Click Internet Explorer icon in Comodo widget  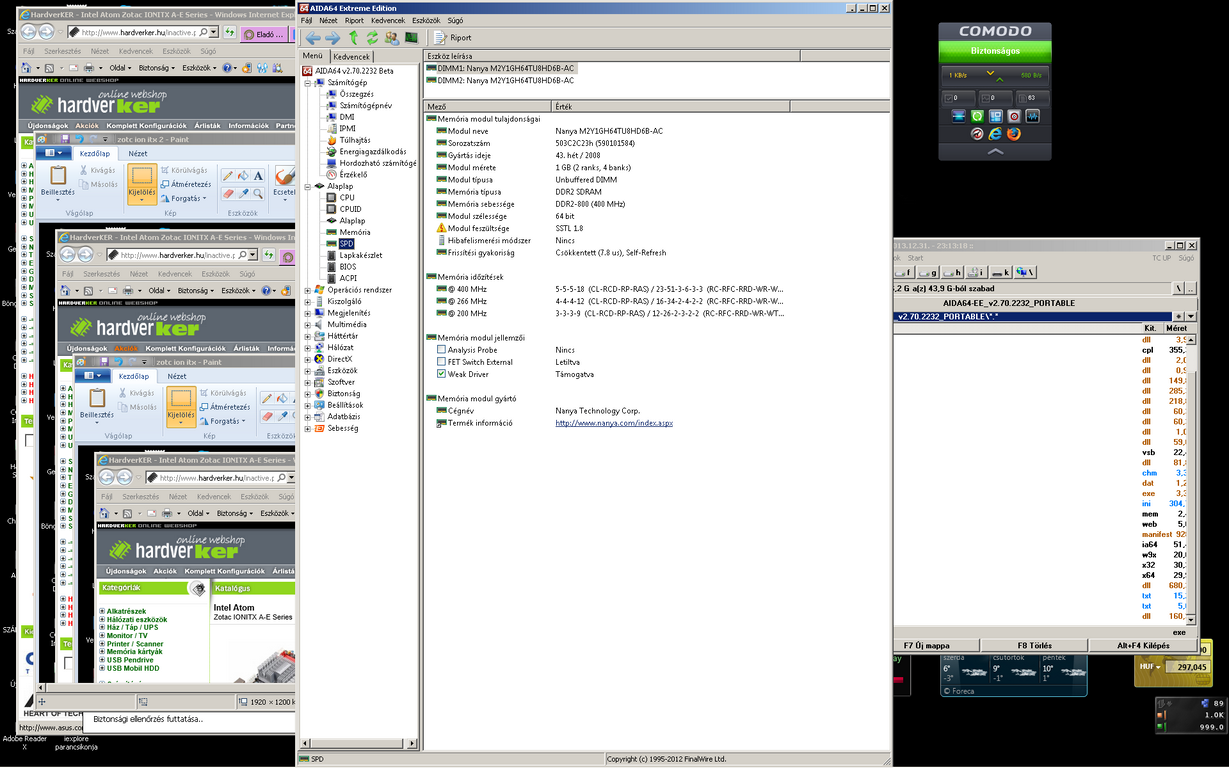tap(995, 134)
